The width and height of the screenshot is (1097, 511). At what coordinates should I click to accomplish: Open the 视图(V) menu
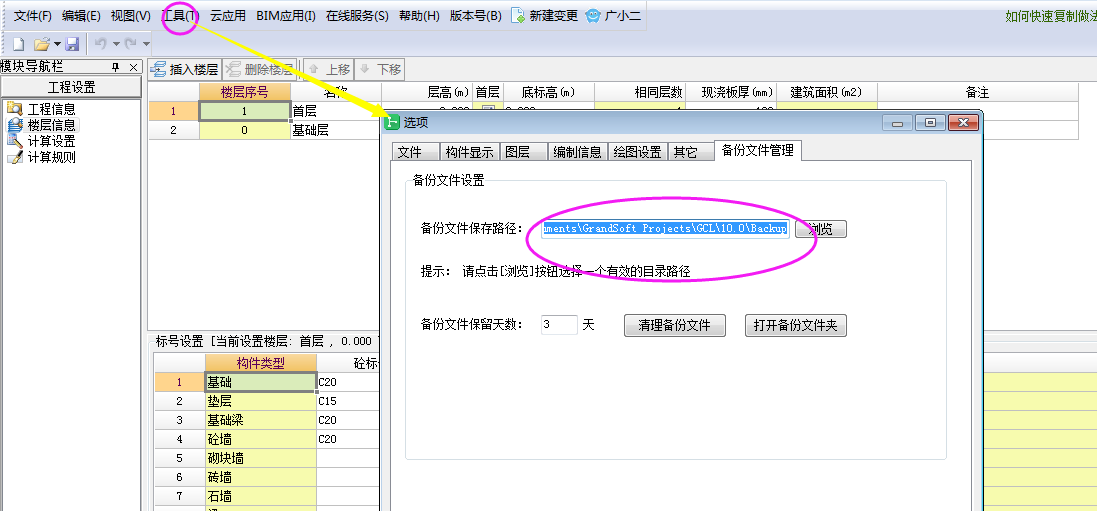pyautogui.click(x=131, y=15)
